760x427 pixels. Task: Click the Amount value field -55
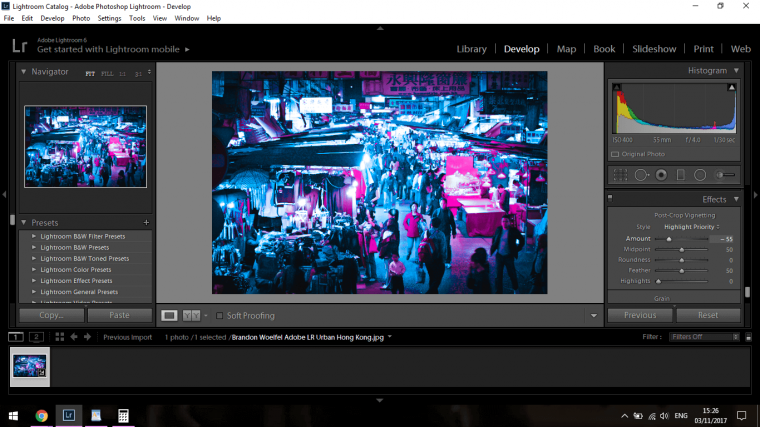click(722, 239)
